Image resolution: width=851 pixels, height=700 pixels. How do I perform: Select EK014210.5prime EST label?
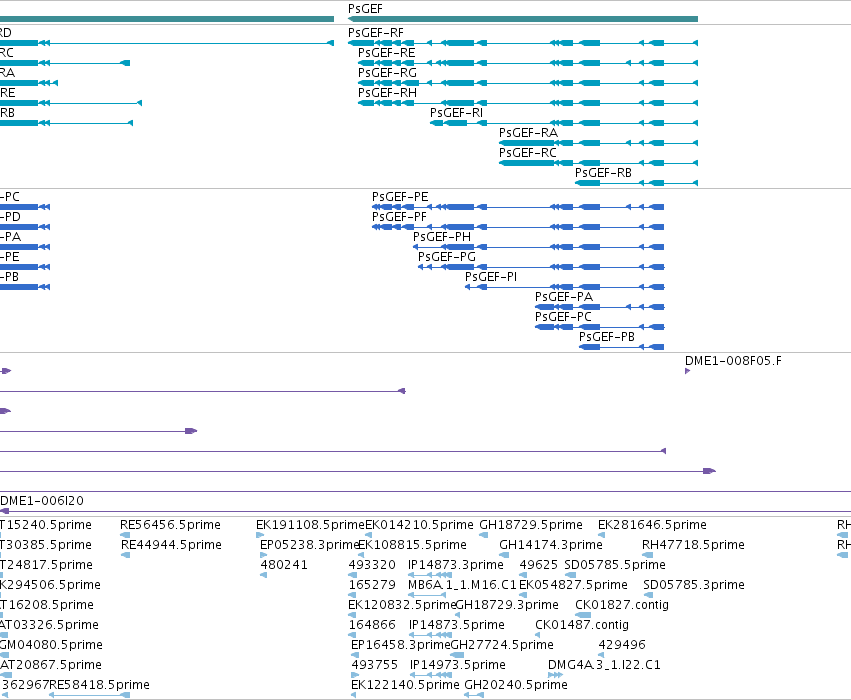pyautogui.click(x=419, y=525)
